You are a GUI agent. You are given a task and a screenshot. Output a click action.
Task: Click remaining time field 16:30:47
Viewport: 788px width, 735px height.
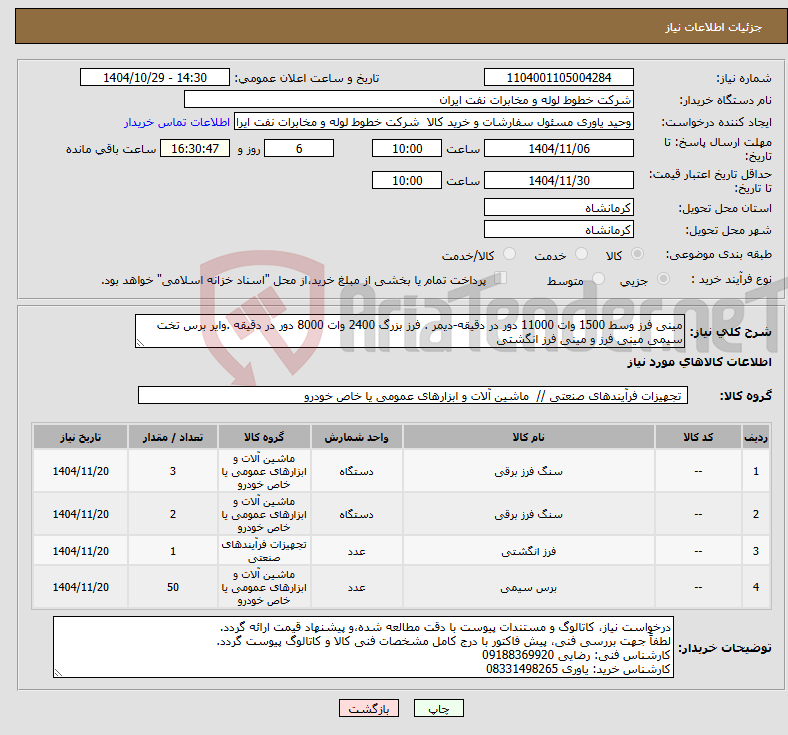(195, 149)
